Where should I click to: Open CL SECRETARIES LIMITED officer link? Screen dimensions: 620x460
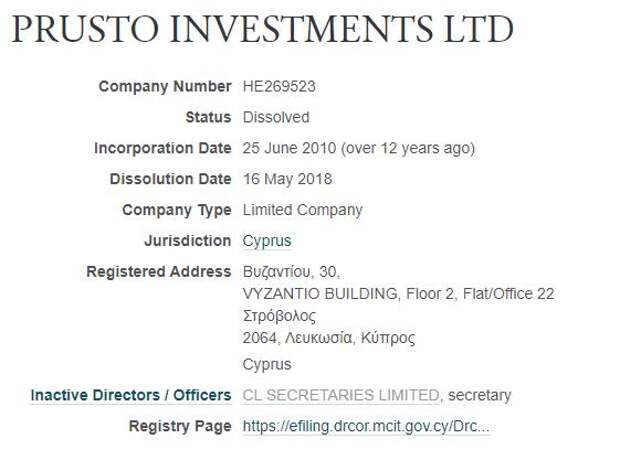coord(341,395)
